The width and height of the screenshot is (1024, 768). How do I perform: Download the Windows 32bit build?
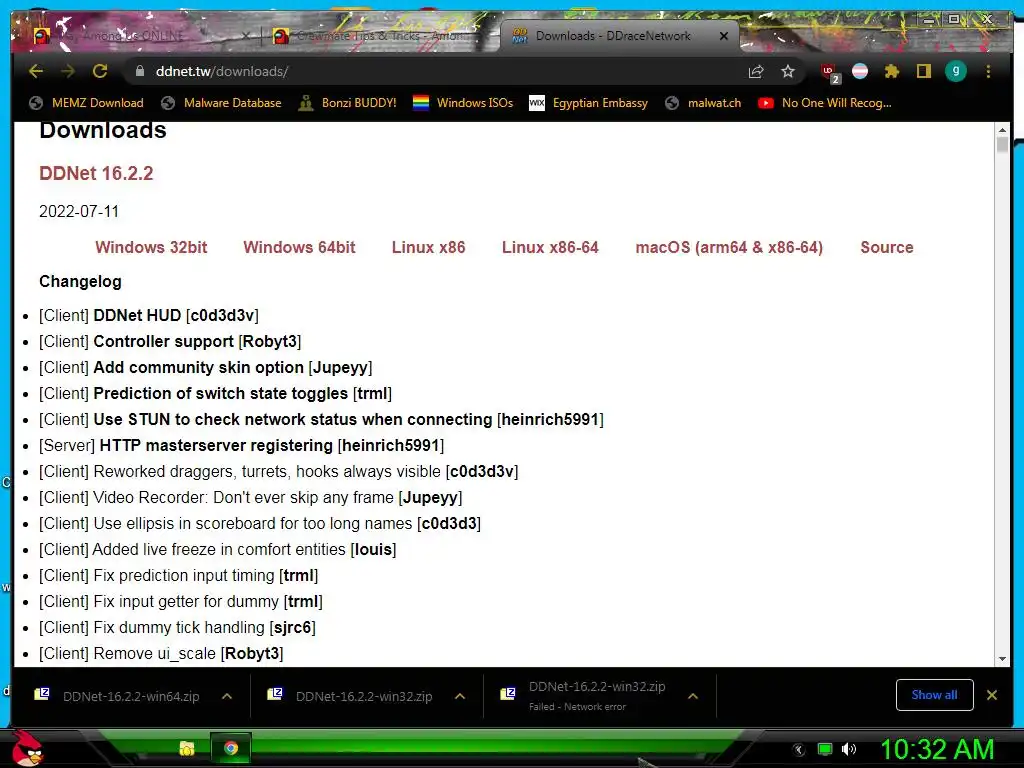point(151,248)
